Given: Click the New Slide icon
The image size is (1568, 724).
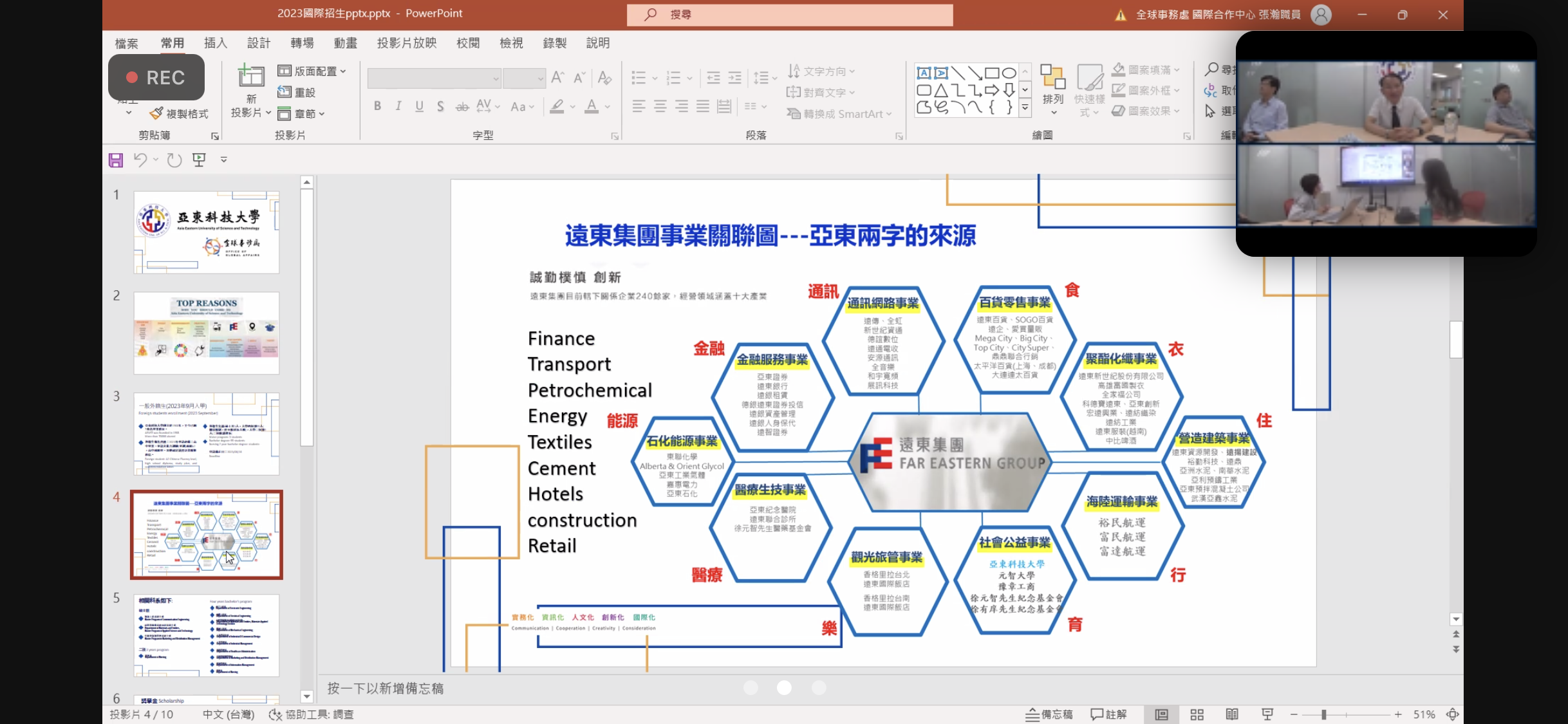Looking at the screenshot, I should 250,76.
